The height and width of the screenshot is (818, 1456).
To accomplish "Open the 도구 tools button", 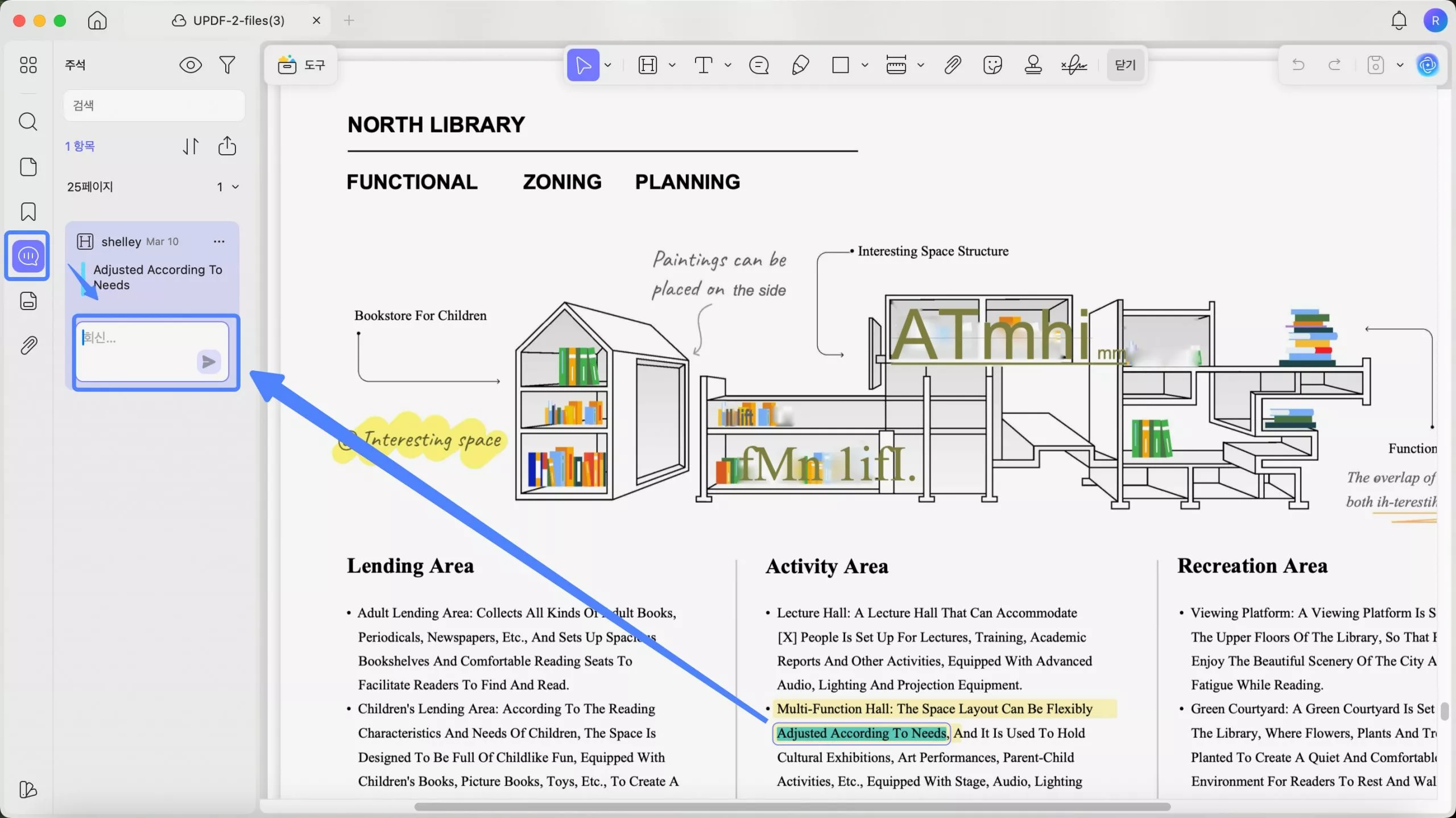I will point(301,65).
